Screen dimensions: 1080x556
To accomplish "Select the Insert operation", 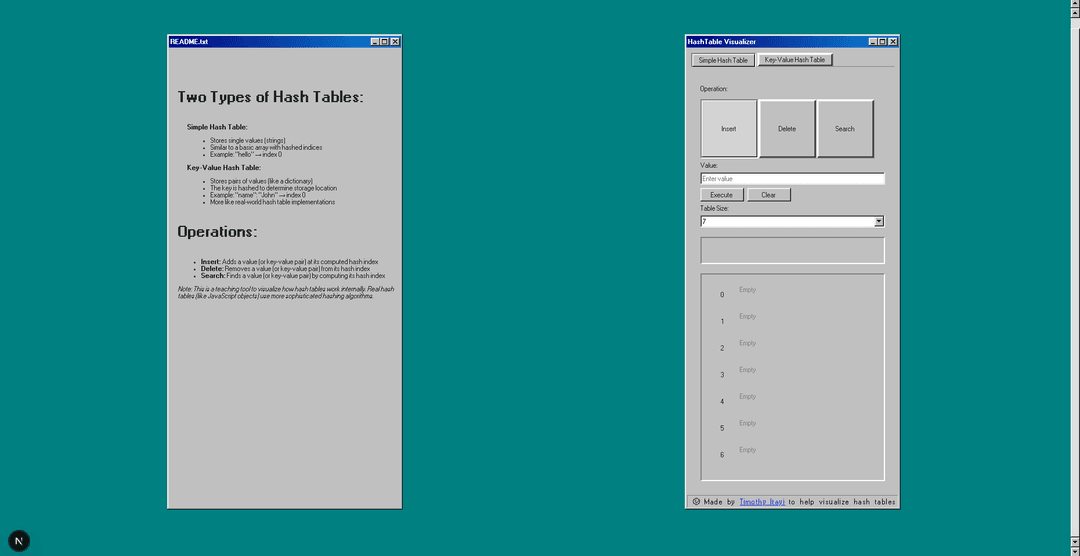I will coord(728,129).
